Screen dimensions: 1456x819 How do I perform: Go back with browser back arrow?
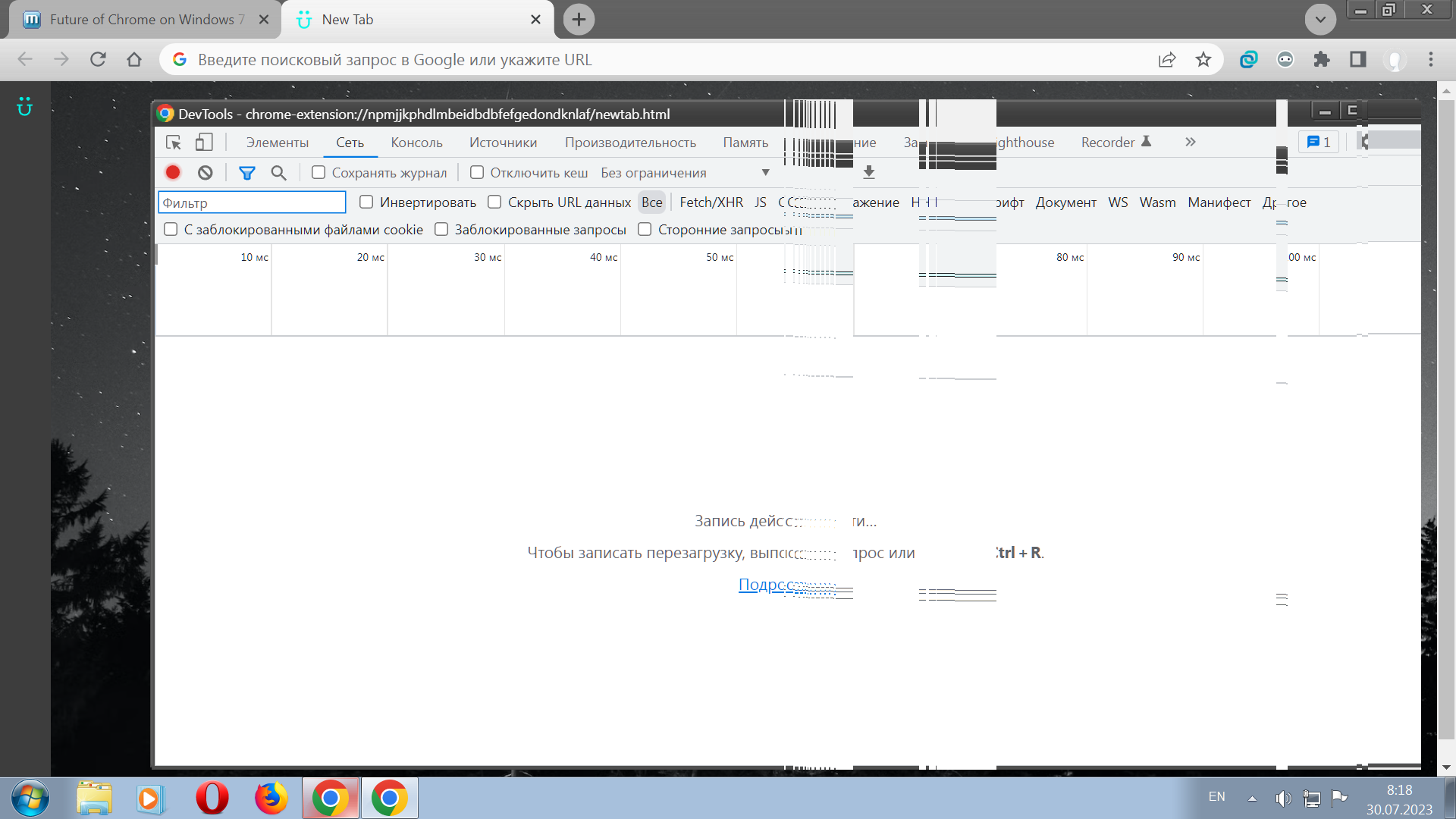point(25,59)
